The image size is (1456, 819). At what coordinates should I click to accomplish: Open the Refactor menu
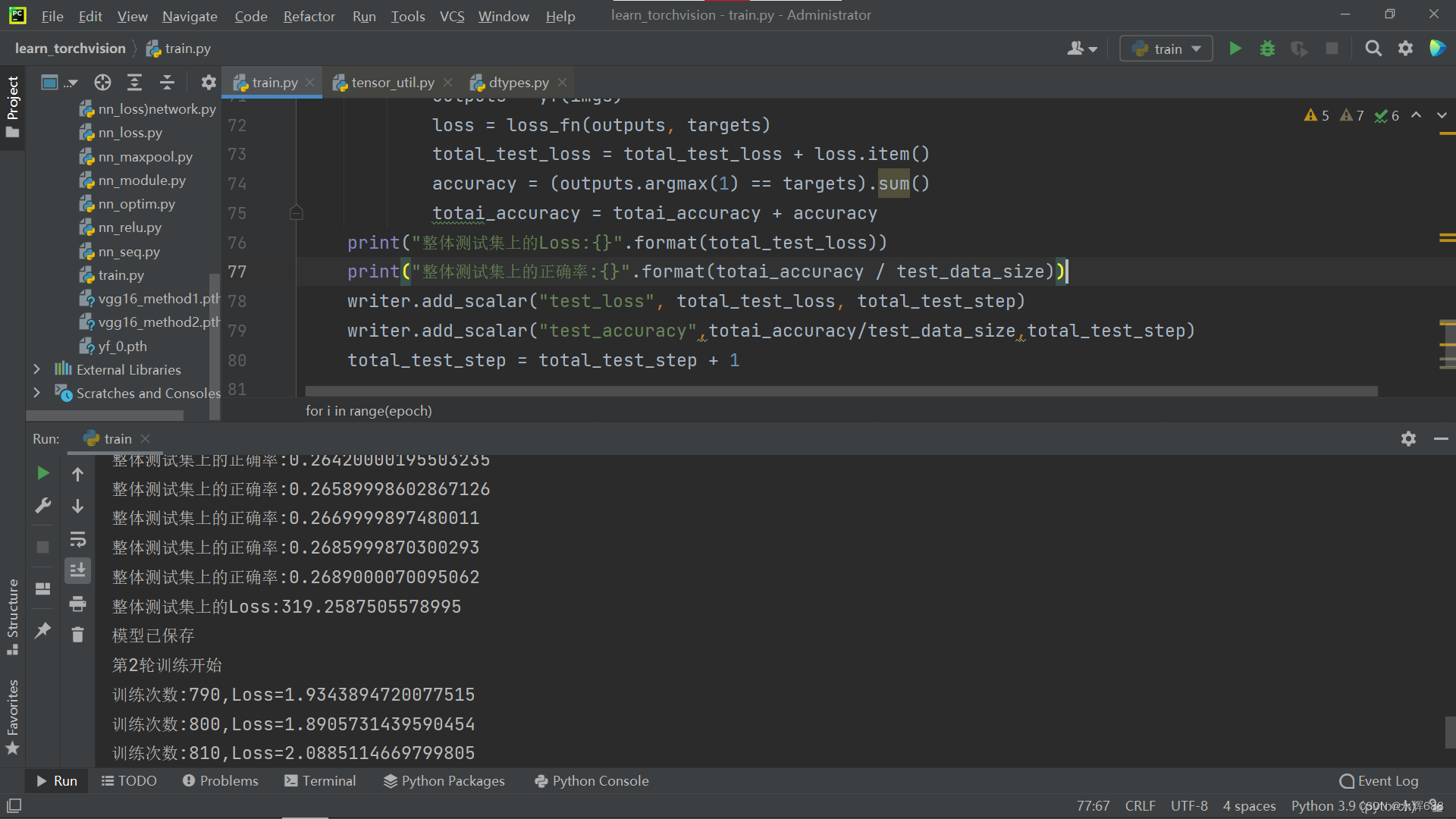tap(309, 16)
